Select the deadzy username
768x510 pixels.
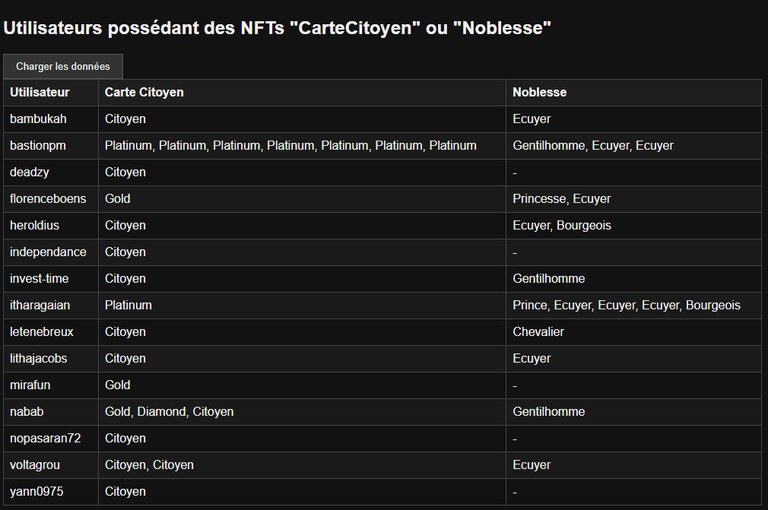click(x=29, y=172)
